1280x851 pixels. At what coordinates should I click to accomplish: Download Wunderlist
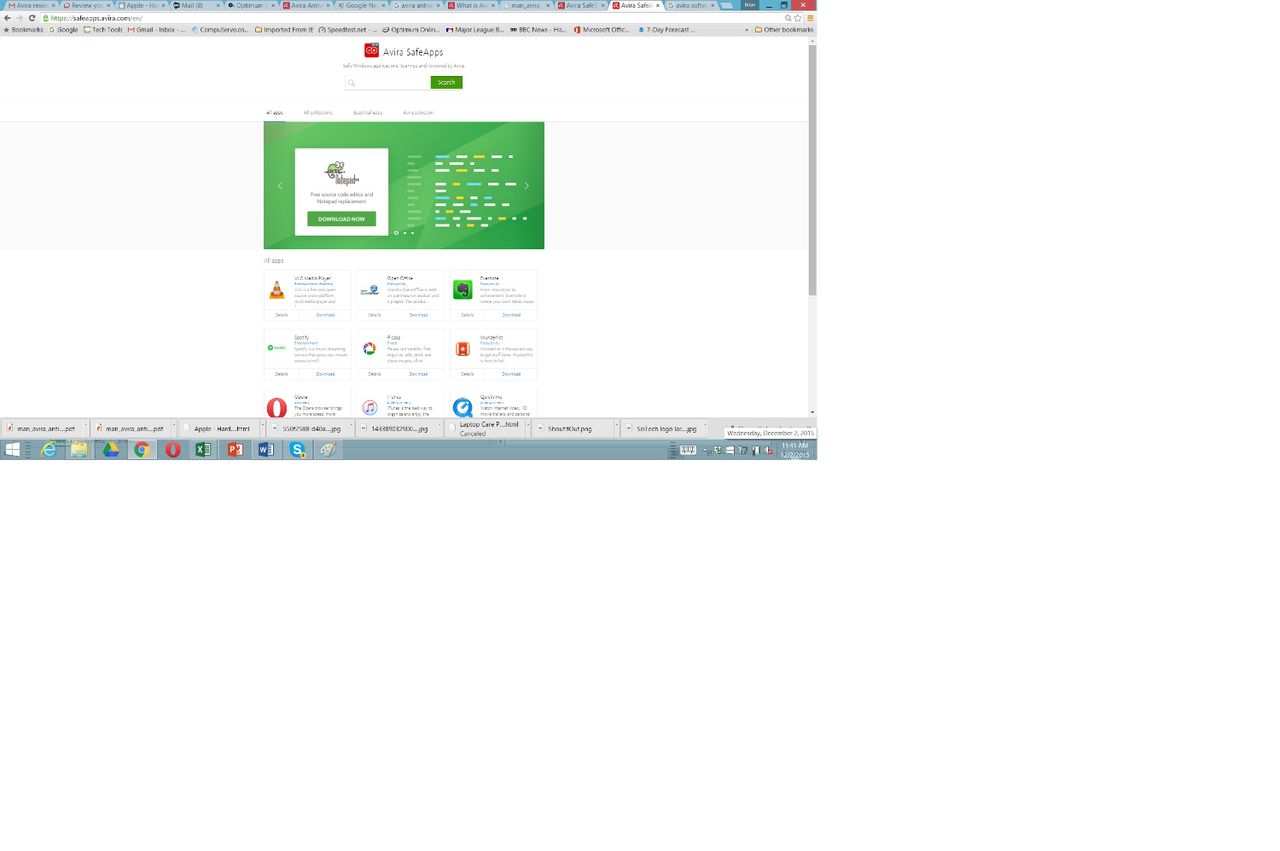[x=511, y=374]
